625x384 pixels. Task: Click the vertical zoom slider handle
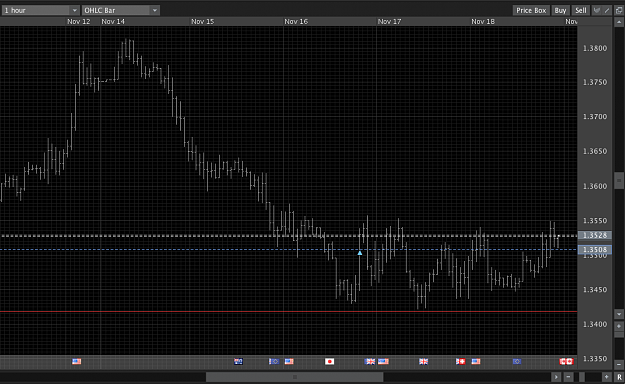(619, 334)
